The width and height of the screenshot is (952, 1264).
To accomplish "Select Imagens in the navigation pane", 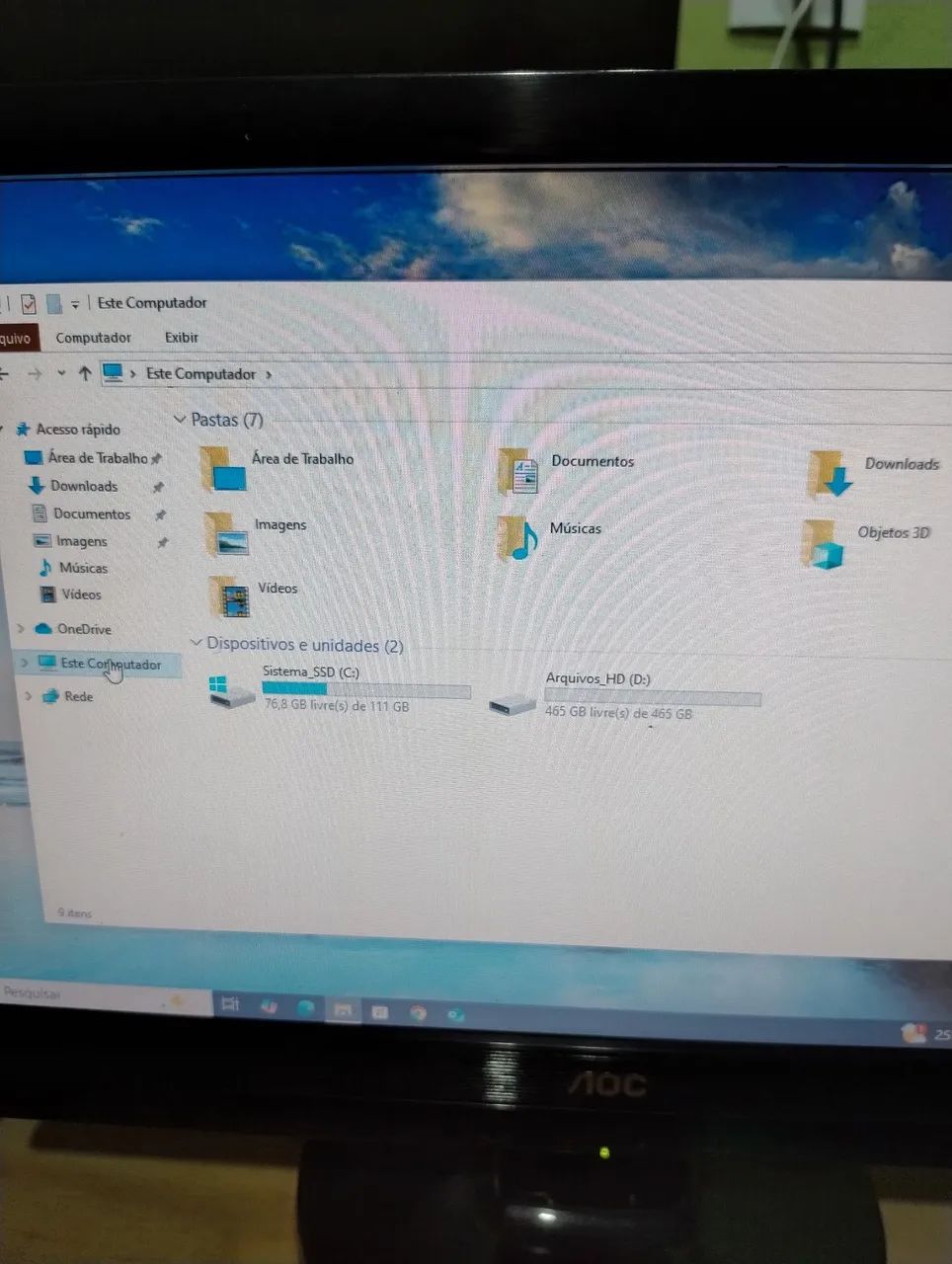I will (x=81, y=541).
